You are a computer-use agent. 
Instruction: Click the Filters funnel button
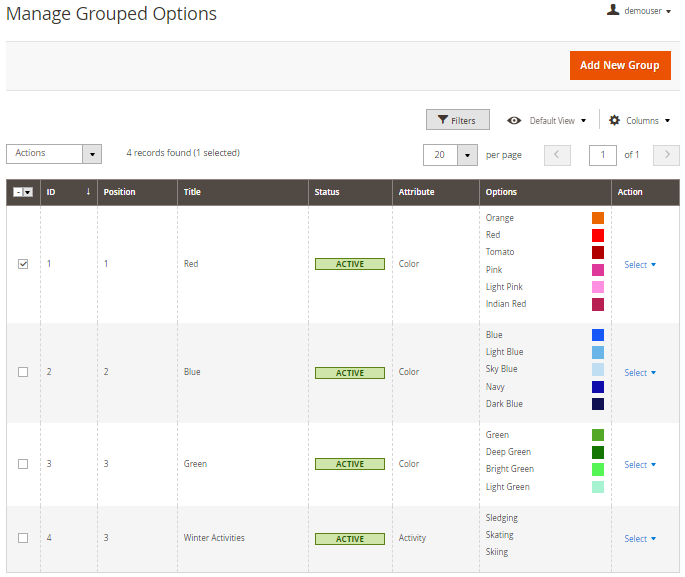[457, 120]
